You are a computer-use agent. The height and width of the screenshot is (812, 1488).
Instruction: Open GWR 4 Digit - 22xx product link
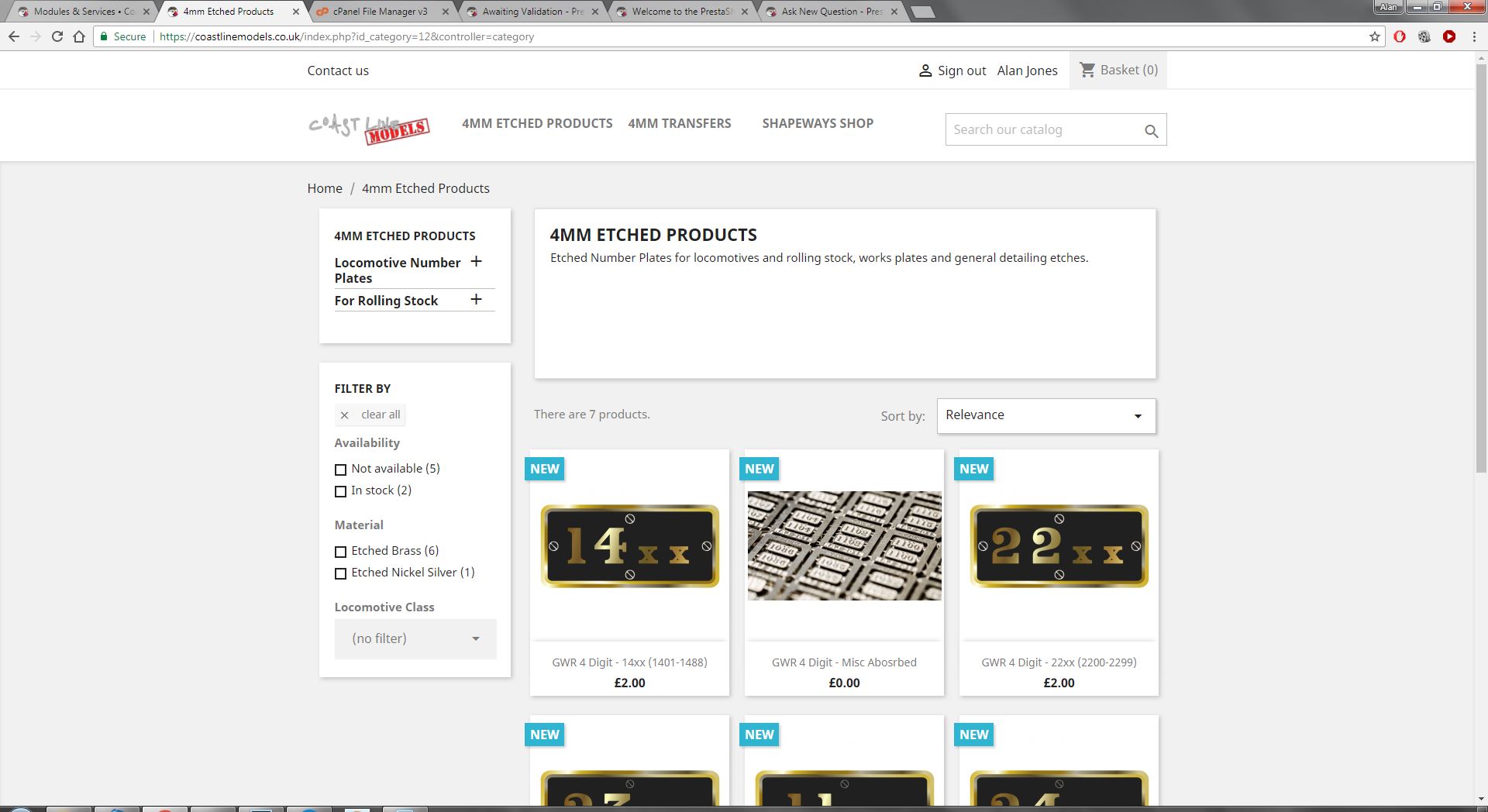(x=1059, y=662)
